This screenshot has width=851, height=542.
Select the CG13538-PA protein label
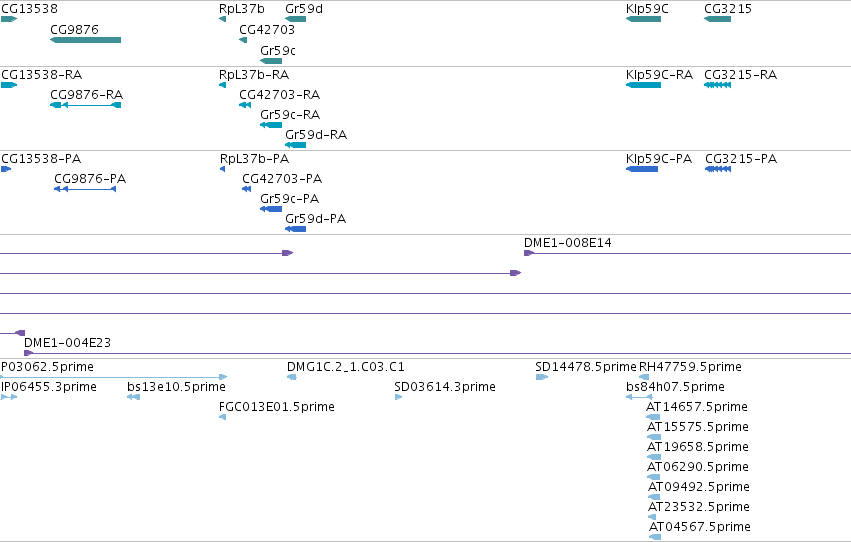pyautogui.click(x=41, y=159)
